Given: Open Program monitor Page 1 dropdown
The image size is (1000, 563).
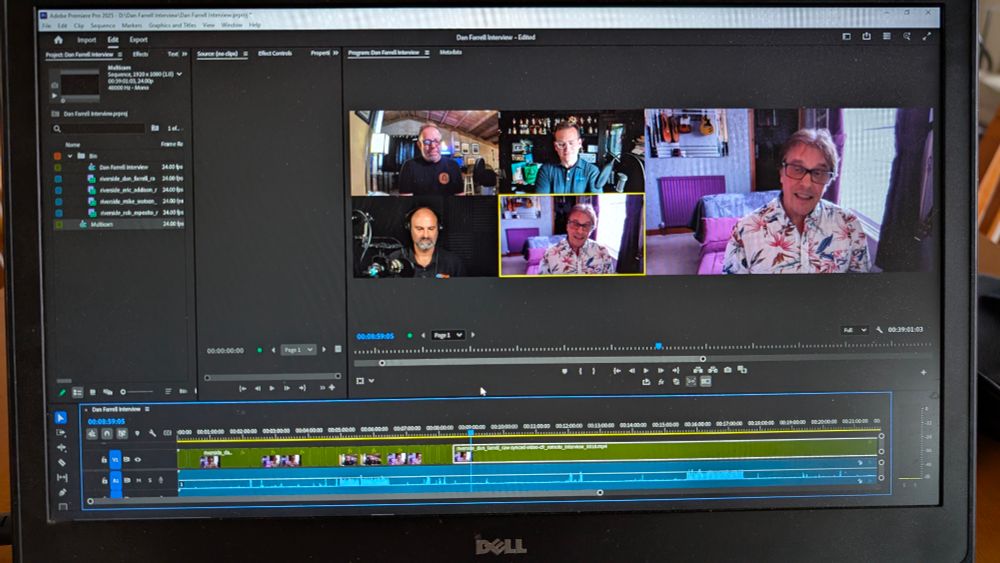Looking at the screenshot, I should tap(448, 335).
